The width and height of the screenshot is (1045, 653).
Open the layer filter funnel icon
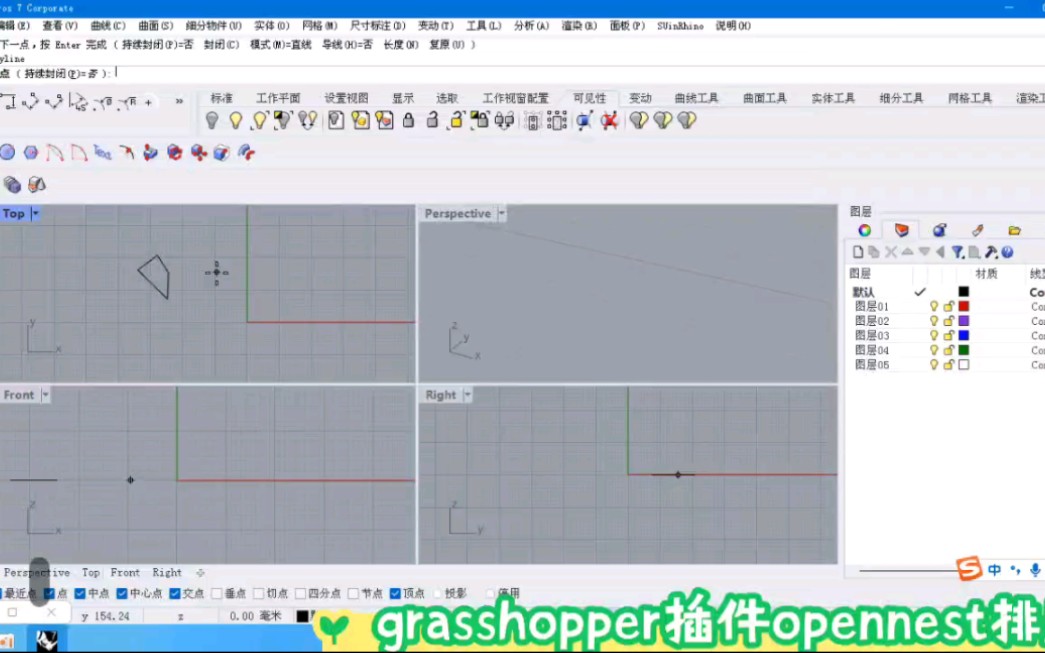958,251
